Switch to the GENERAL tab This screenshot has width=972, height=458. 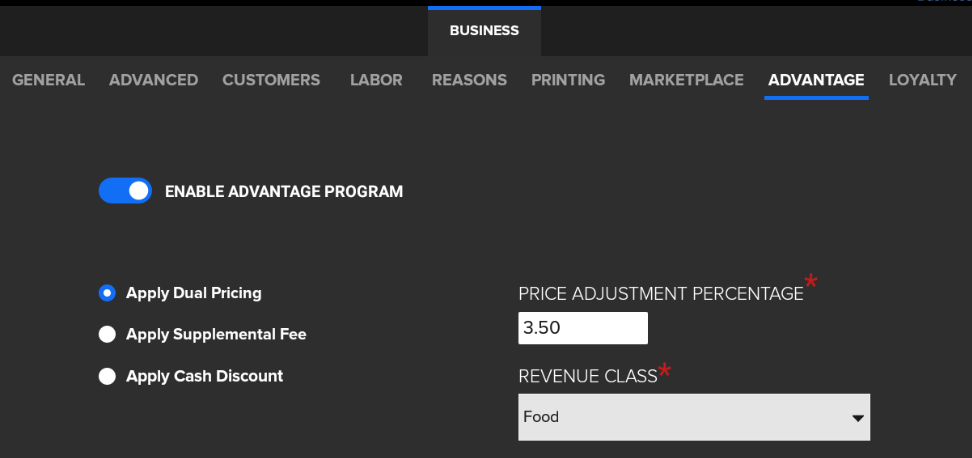click(x=48, y=80)
